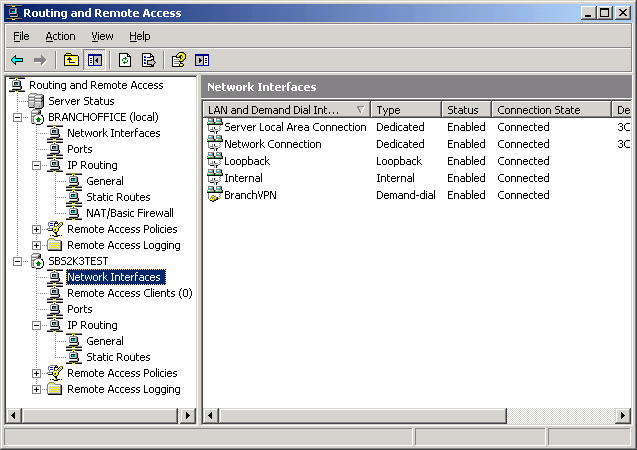
Task: Click the Server Local Area Connection interface icon
Action: [214, 127]
